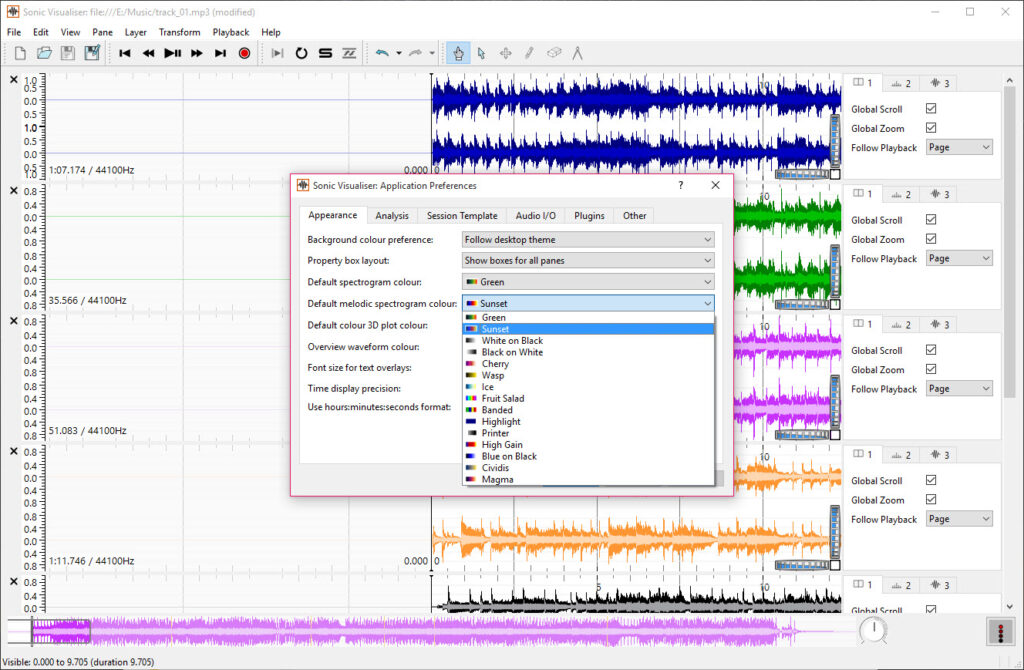Viewport: 1024px width, 670px height.
Task: Select the Draw pencil tool
Action: click(x=530, y=53)
